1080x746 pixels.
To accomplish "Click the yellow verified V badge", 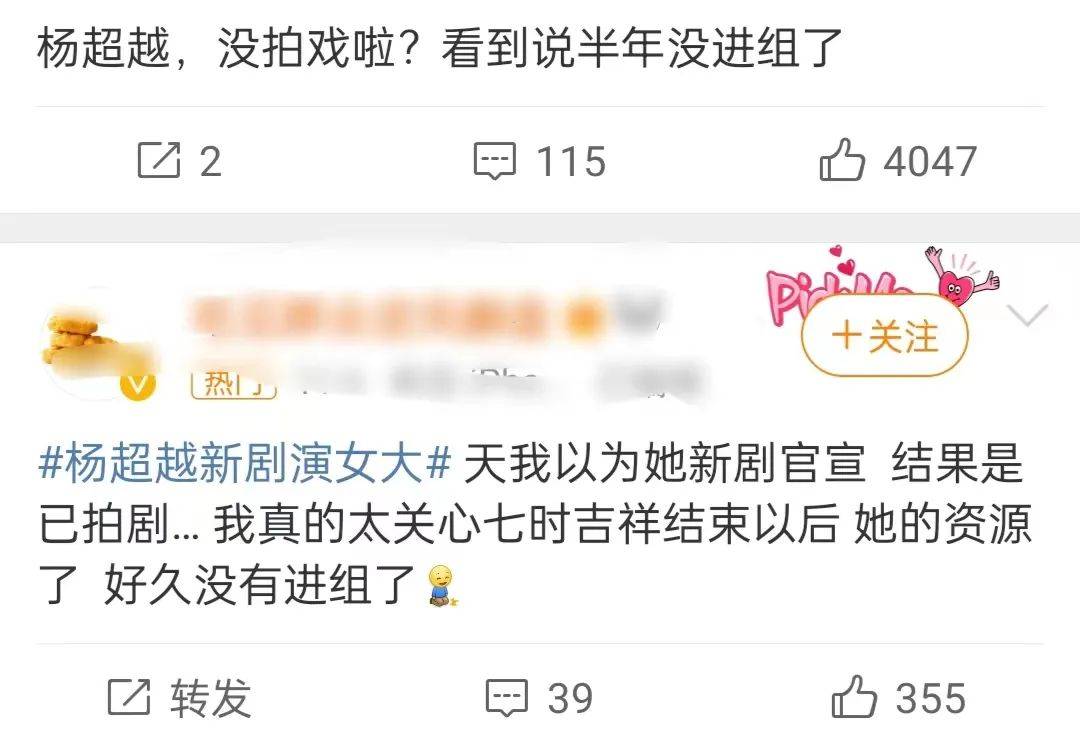I will 138,386.
